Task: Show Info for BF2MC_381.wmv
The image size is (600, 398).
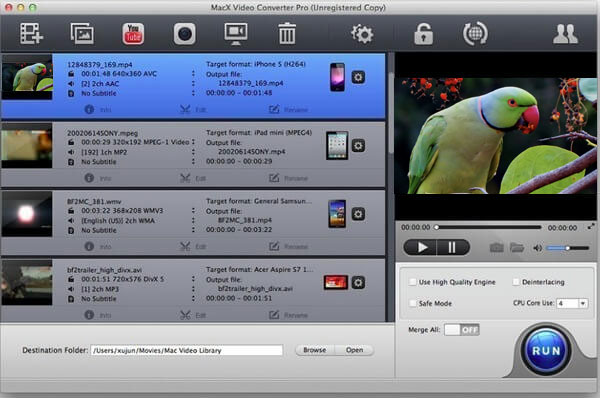Action: [x=98, y=246]
